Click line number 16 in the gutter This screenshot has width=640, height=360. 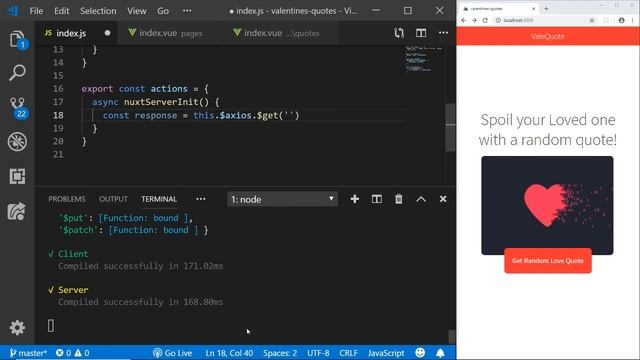coord(58,89)
